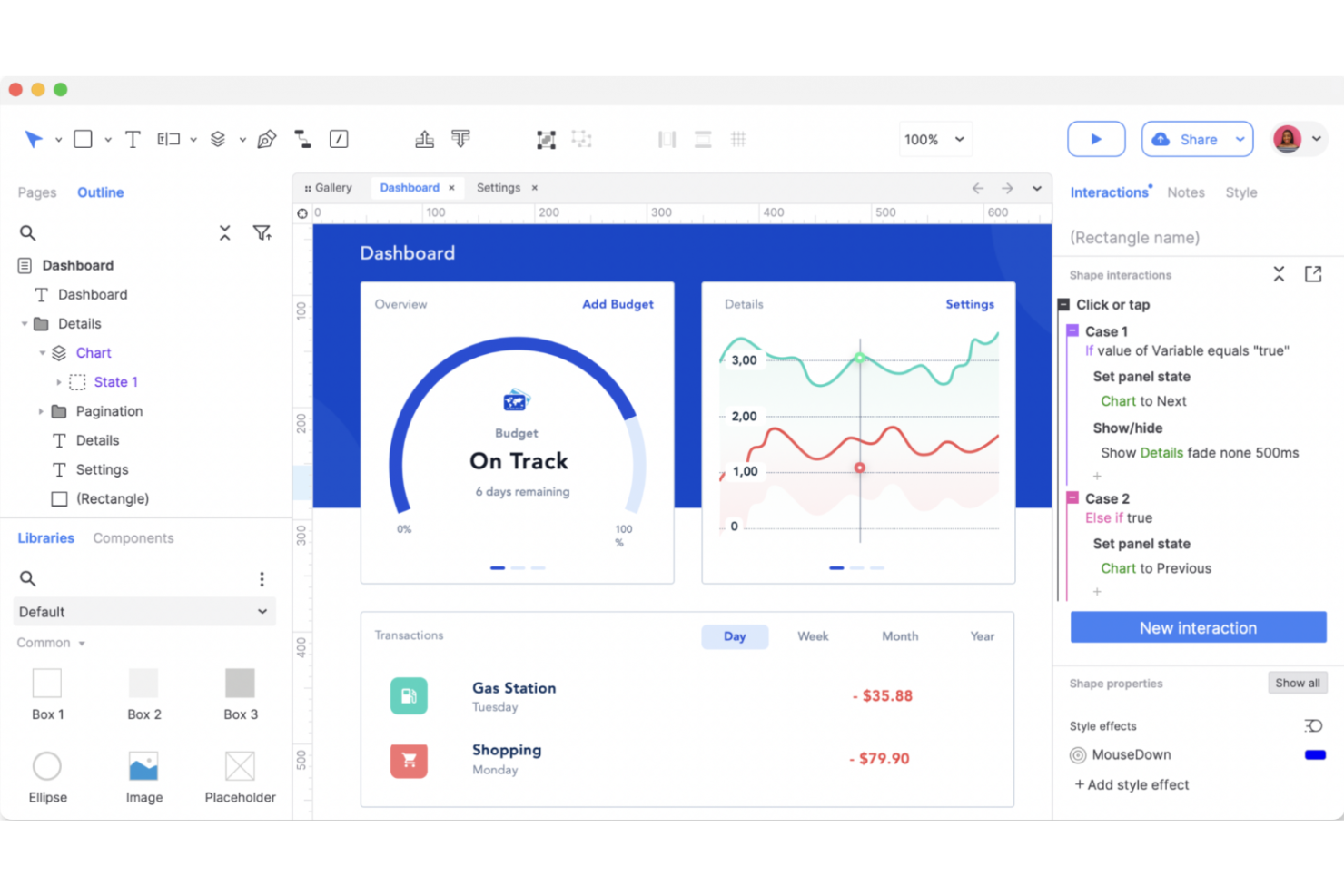Click the previous tab arrow
The image size is (1344, 896).
[978, 188]
